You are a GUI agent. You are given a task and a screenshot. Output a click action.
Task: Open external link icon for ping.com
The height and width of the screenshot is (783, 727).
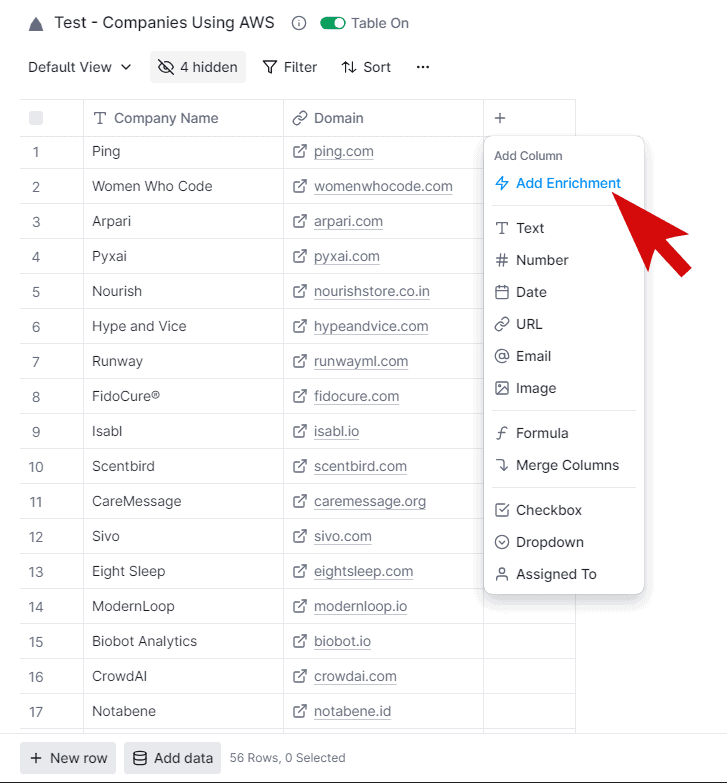tap(299, 151)
